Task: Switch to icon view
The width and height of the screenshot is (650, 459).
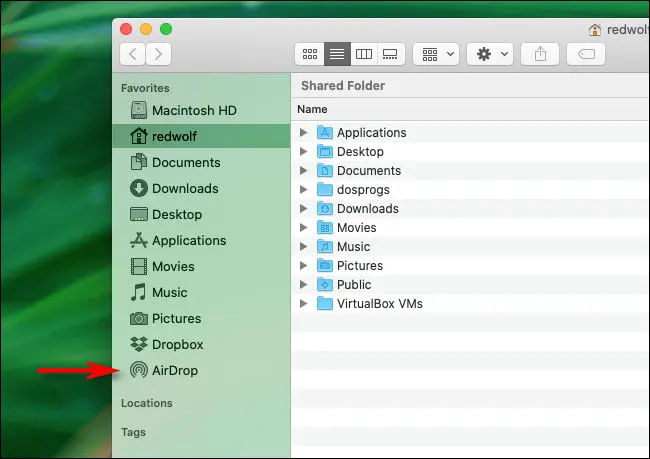Action: (x=310, y=54)
